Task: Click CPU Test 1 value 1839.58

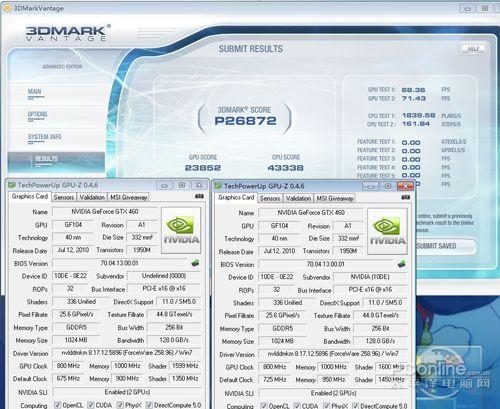Action: (x=418, y=115)
